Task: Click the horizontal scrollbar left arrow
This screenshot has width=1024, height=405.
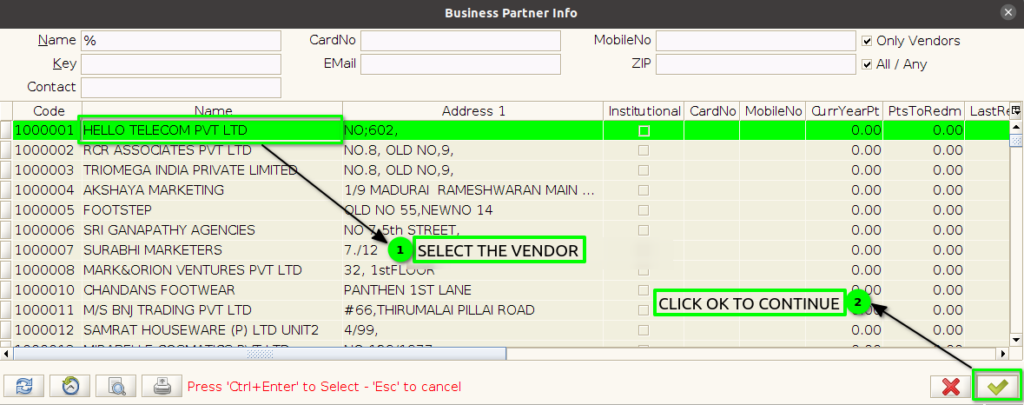Action: pyautogui.click(x=6, y=353)
